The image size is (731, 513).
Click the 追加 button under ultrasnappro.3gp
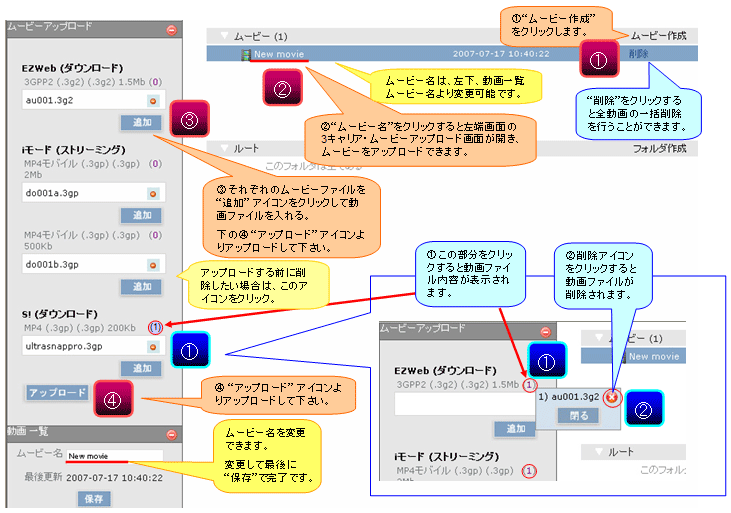(x=141, y=368)
